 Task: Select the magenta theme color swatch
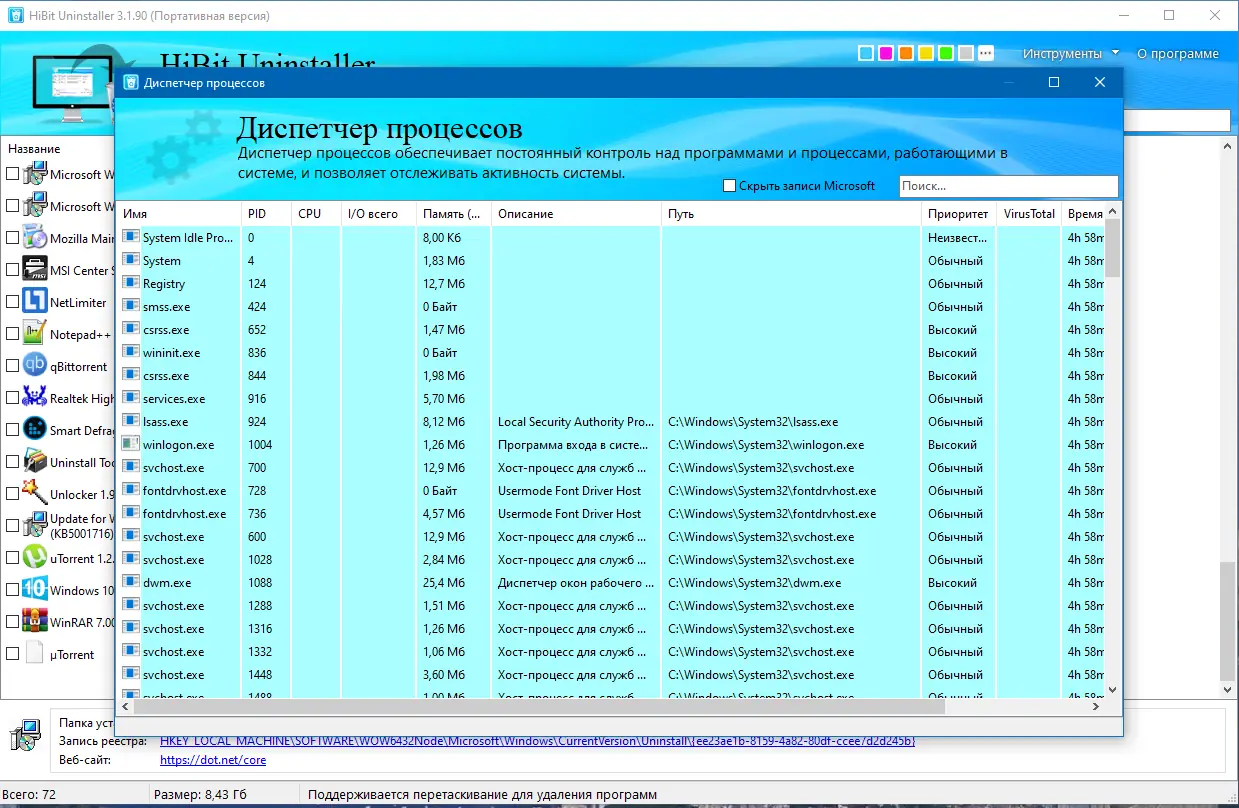(x=886, y=53)
